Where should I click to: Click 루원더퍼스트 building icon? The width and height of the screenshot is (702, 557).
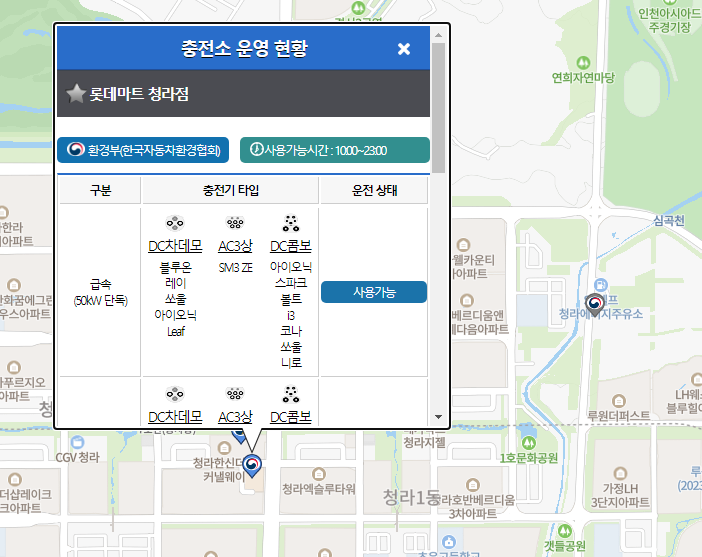619,400
